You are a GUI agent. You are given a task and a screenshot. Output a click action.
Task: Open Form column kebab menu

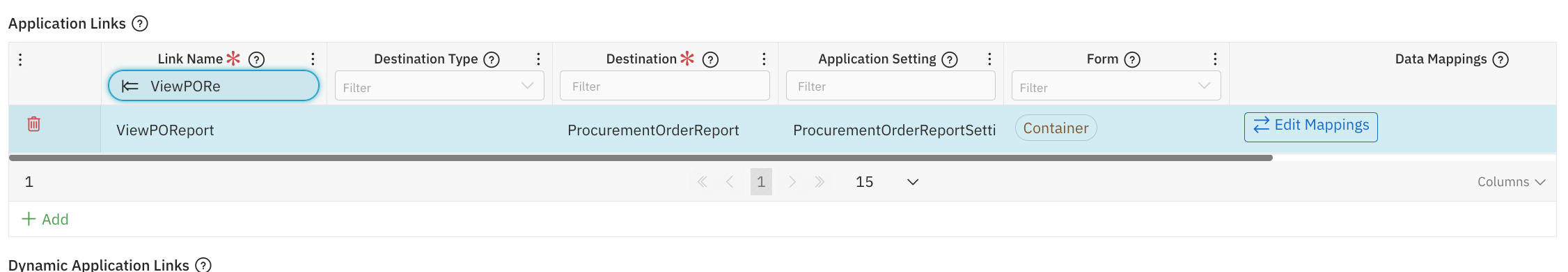(x=1215, y=59)
